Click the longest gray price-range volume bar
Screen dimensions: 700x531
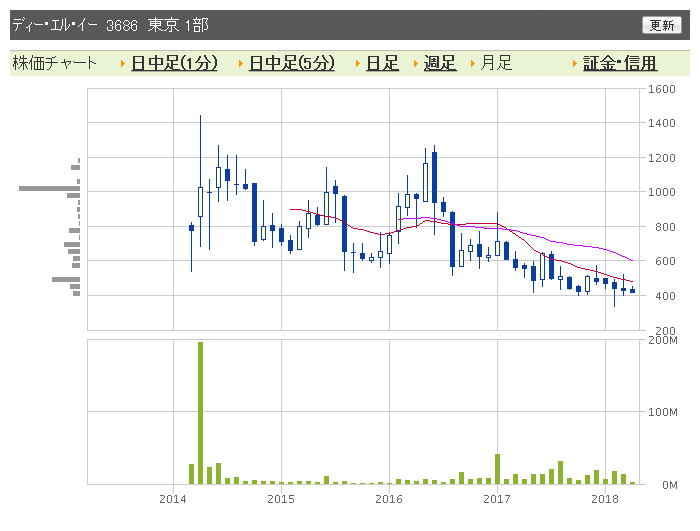[x=50, y=188]
